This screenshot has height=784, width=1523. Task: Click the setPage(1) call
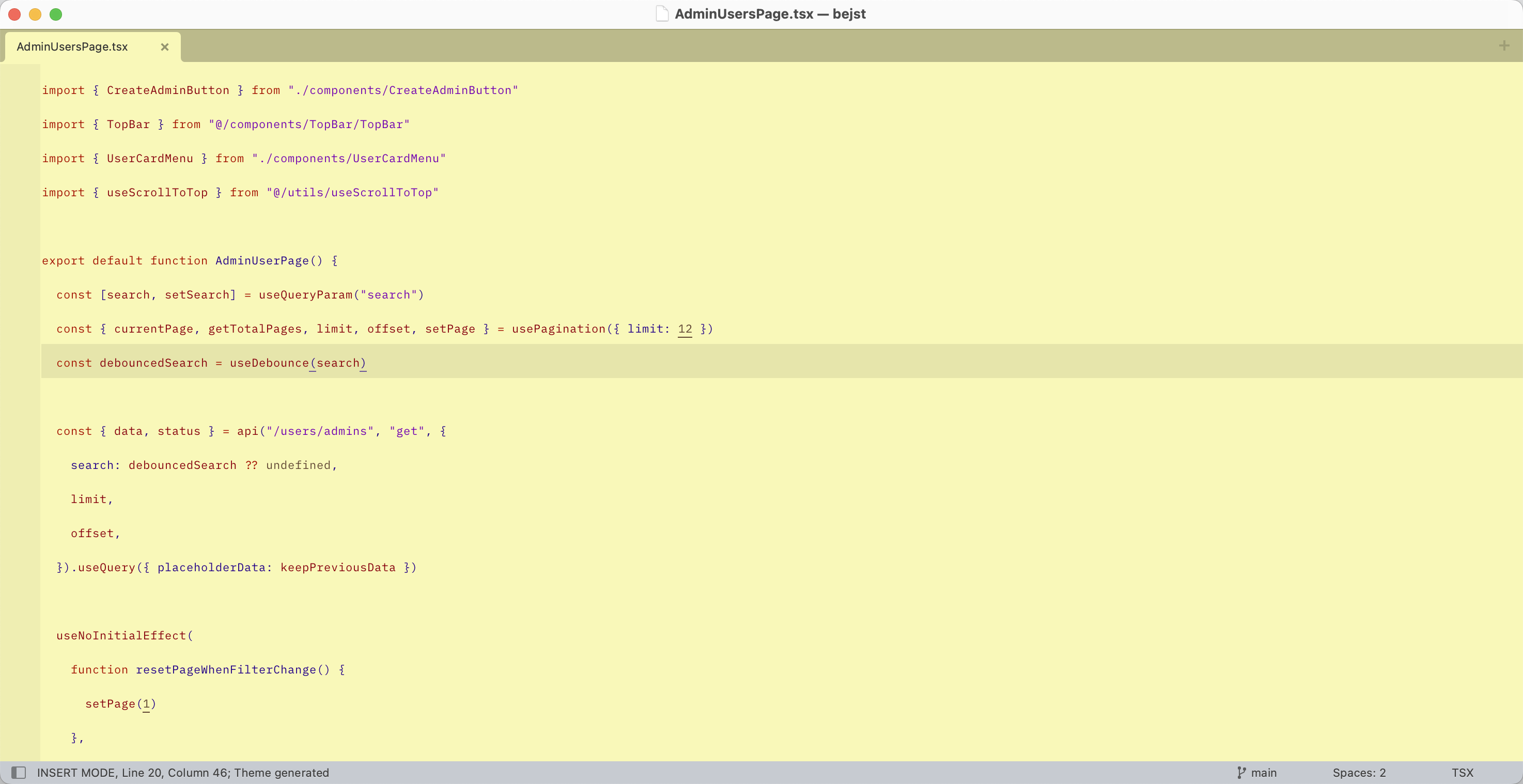(120, 704)
